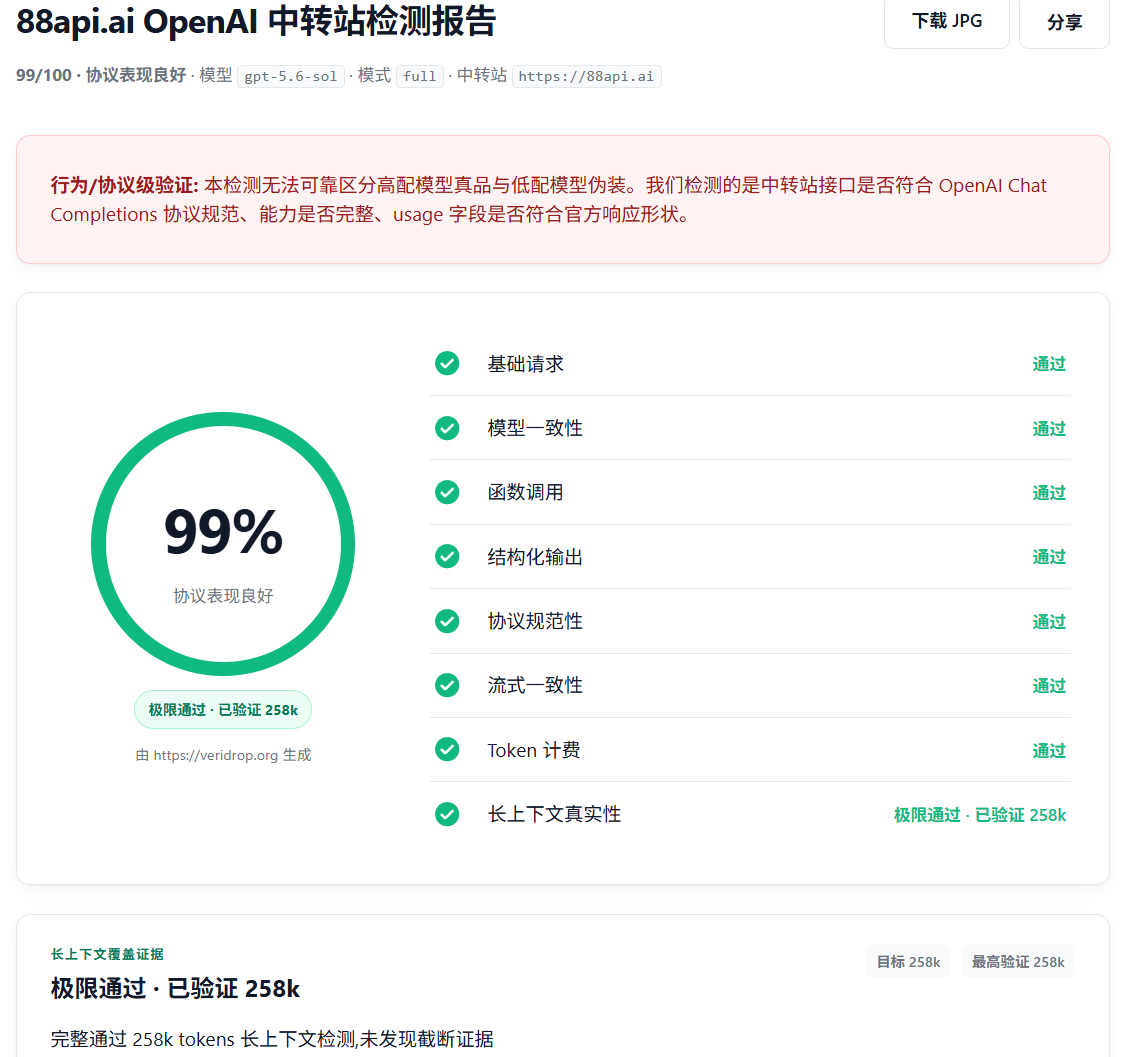Image resolution: width=1124 pixels, height=1057 pixels.
Task: Click the 行为/协议级验证 warning title
Action: (x=124, y=186)
